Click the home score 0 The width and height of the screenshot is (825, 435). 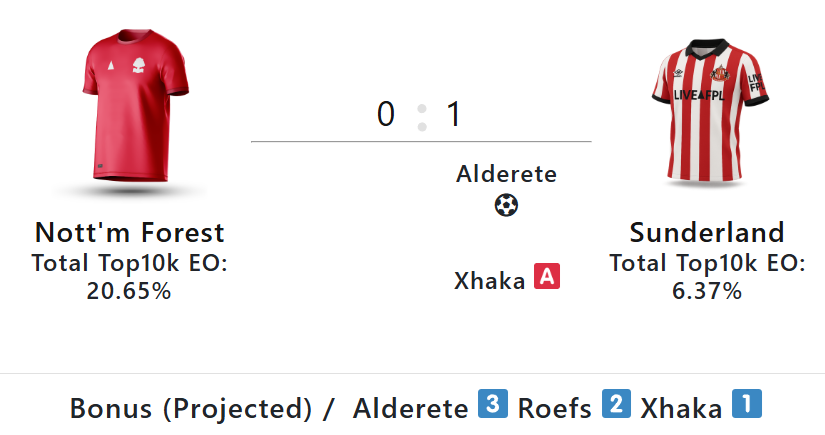(x=386, y=115)
